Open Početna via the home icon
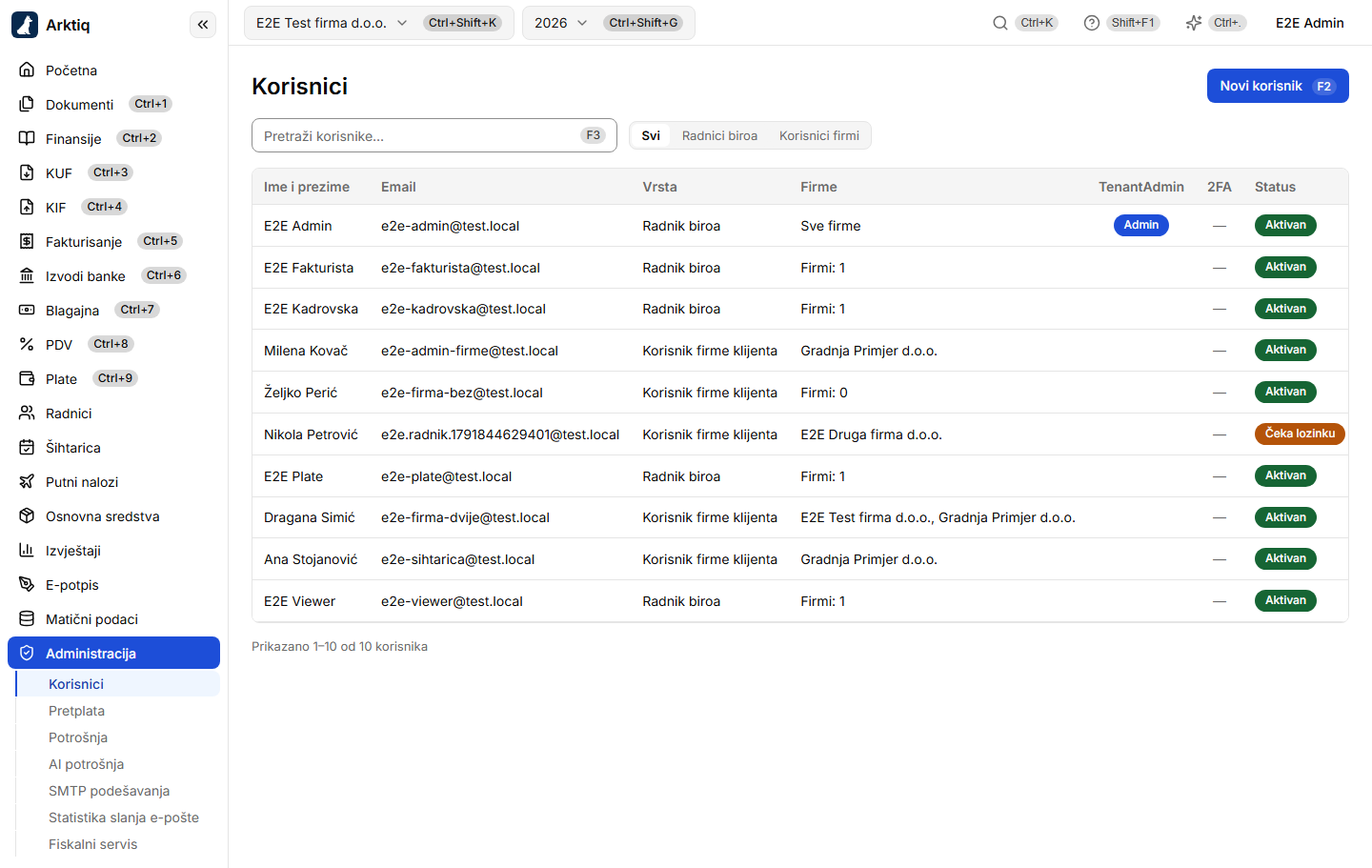 [x=27, y=70]
